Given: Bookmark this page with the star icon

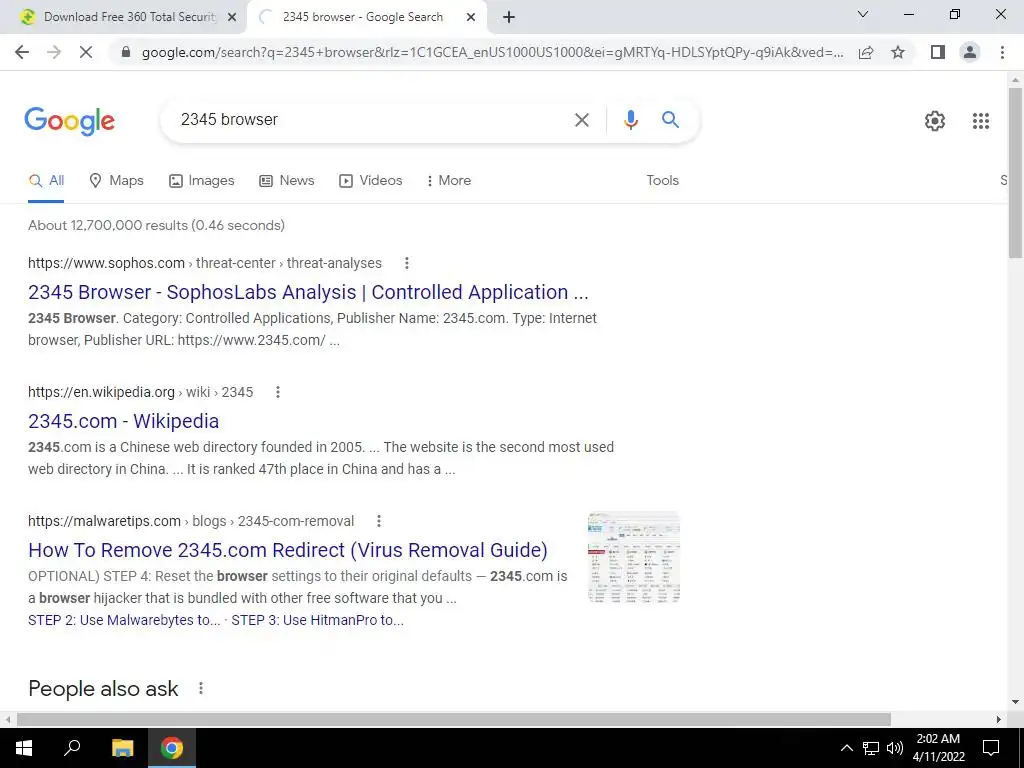Looking at the screenshot, I should click(x=898, y=52).
